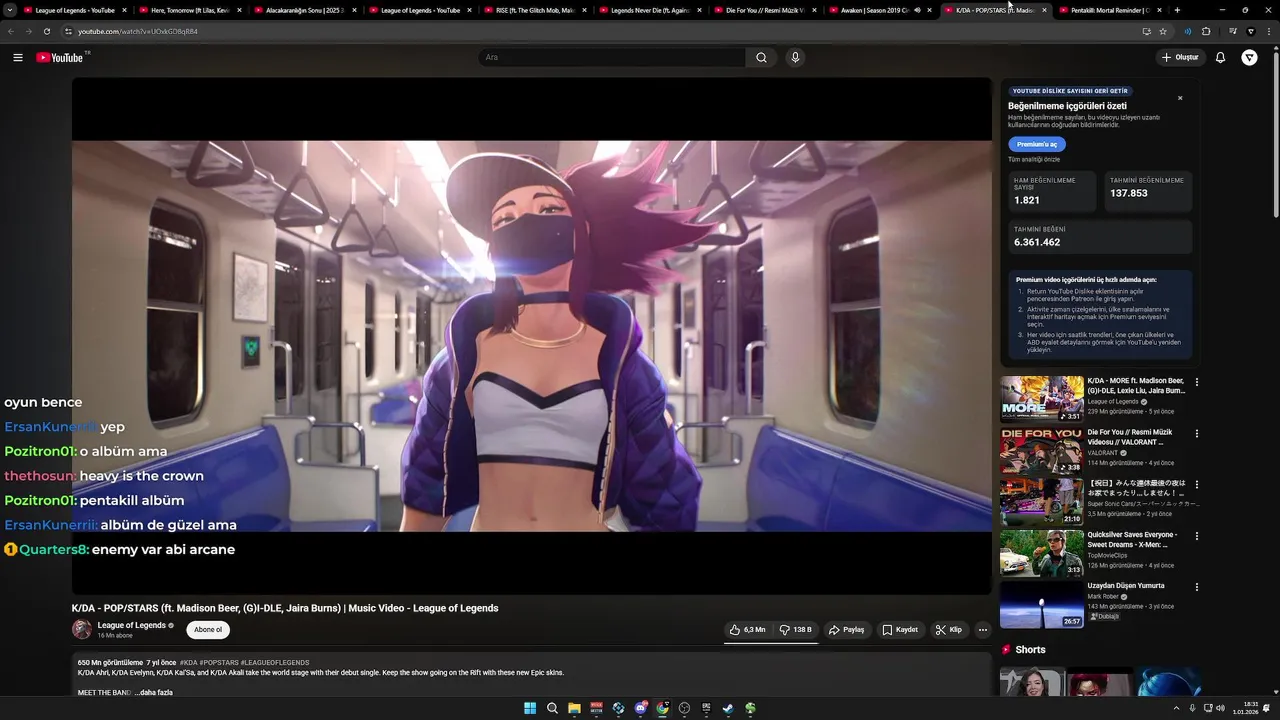Click the #LEAGUEOFLEGENDS hashtag
Image resolution: width=1280 pixels, height=720 pixels.
(x=275, y=662)
